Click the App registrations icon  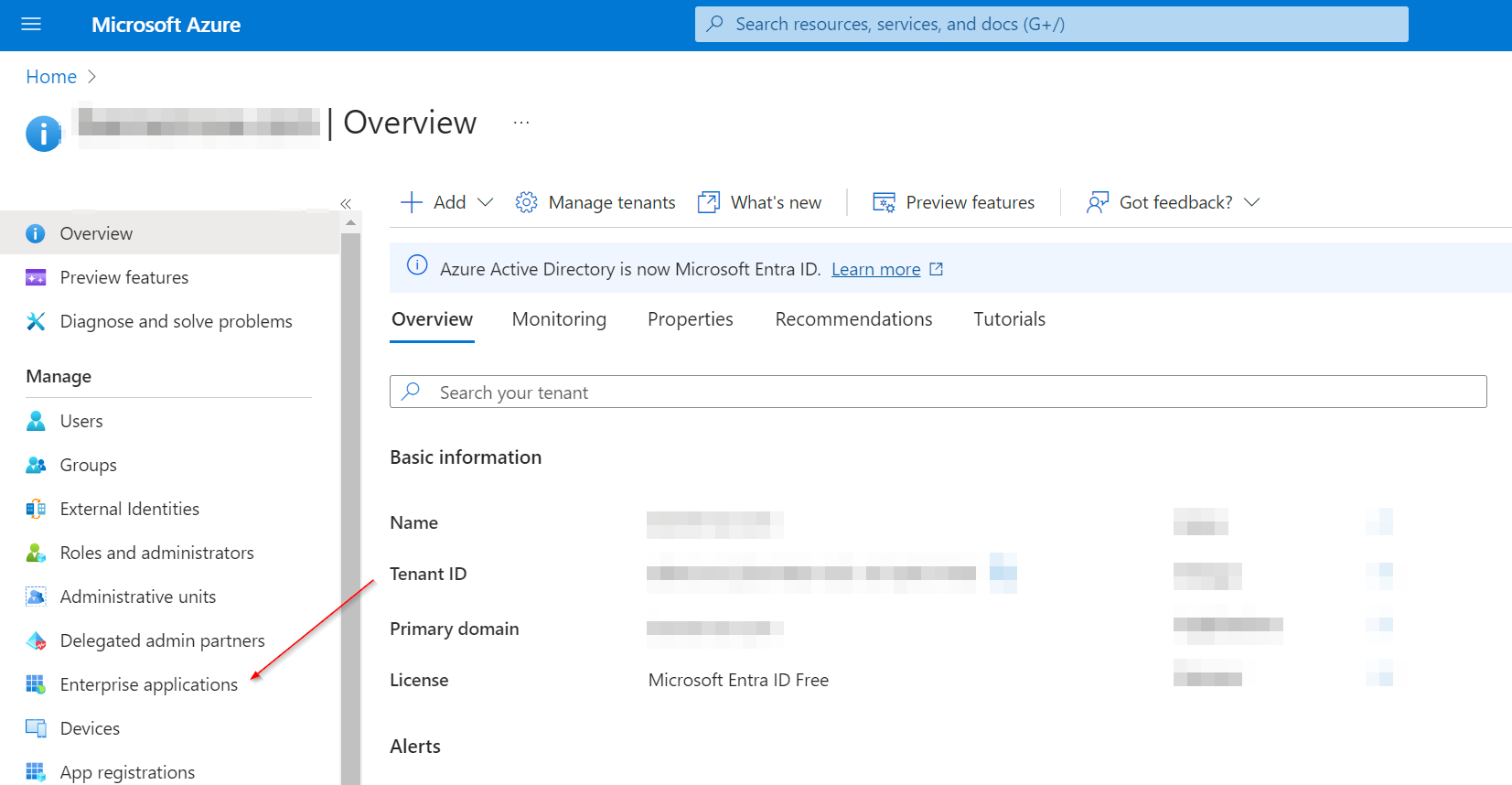click(x=36, y=772)
